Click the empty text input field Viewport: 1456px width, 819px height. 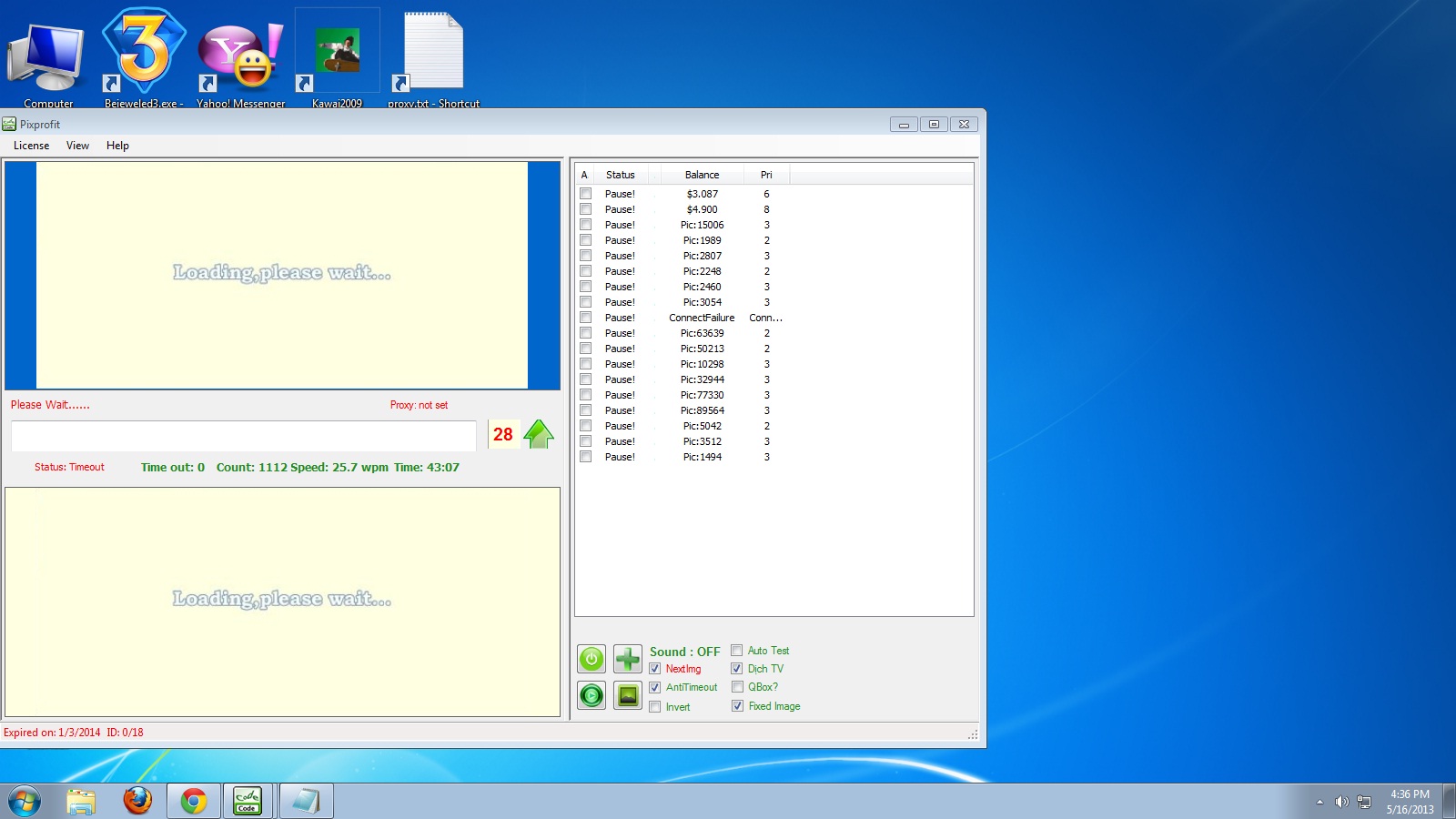243,436
